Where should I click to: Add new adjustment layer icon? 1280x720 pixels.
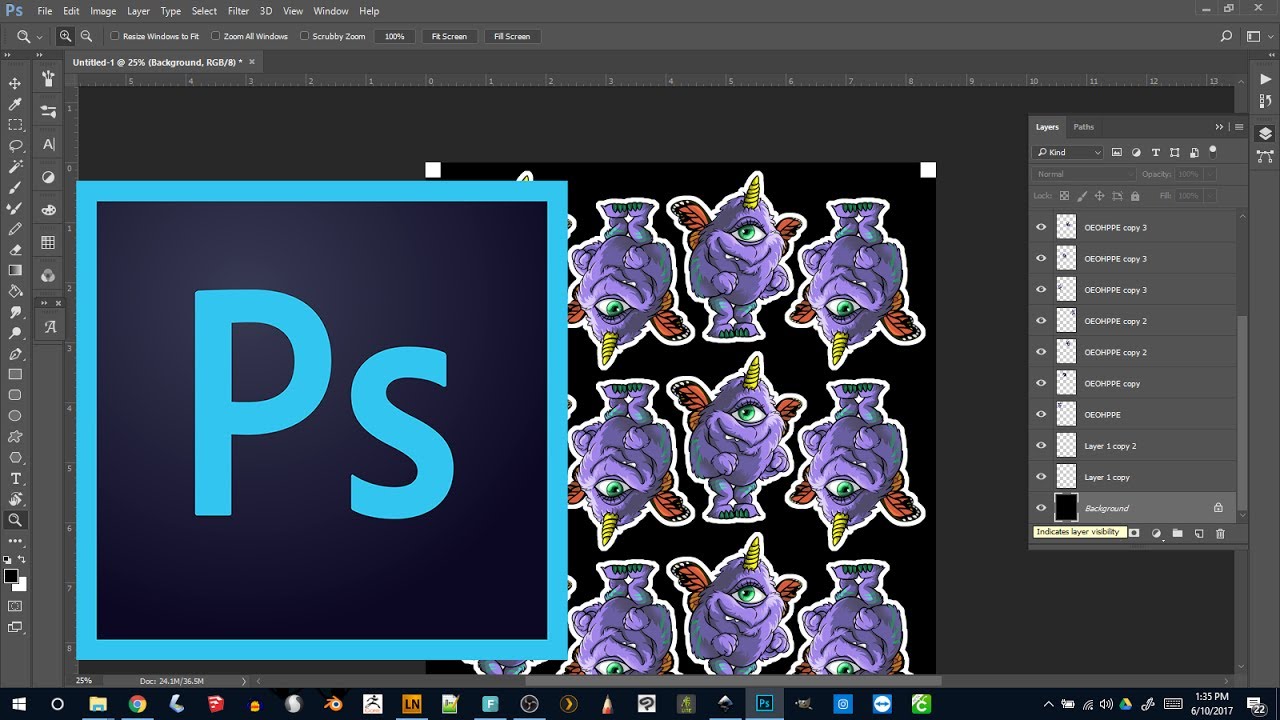point(1156,534)
